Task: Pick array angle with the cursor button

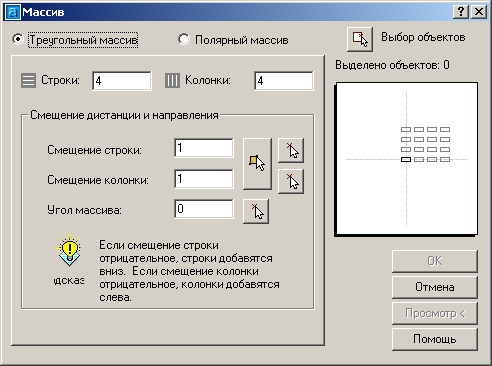Action: pos(256,211)
